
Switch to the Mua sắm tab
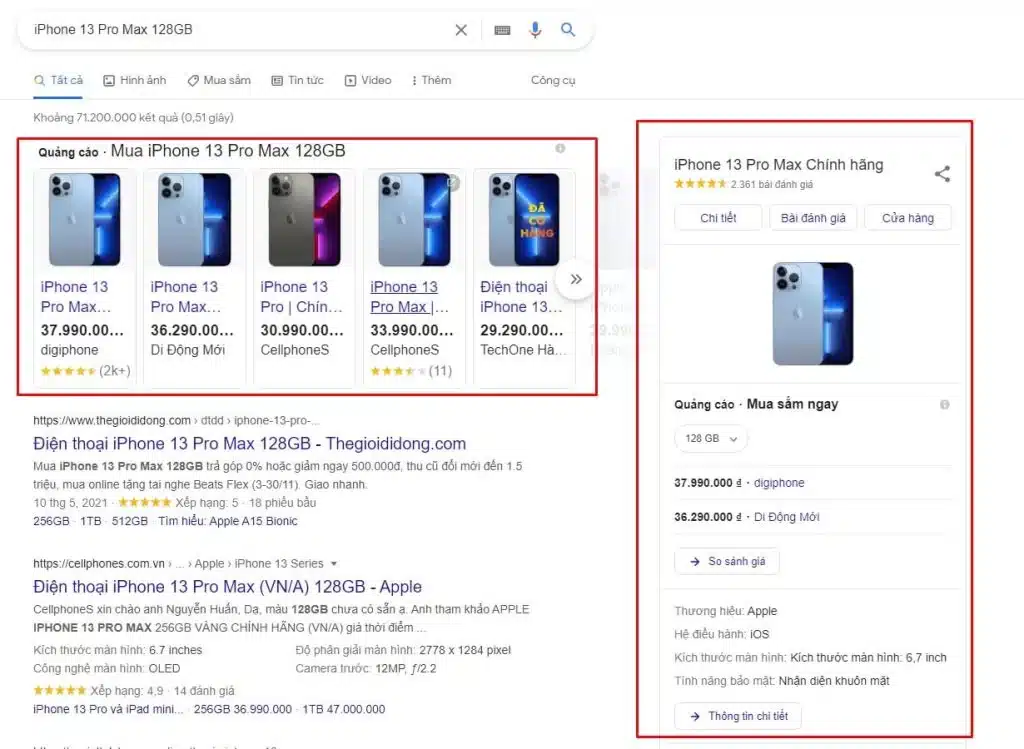click(x=219, y=80)
